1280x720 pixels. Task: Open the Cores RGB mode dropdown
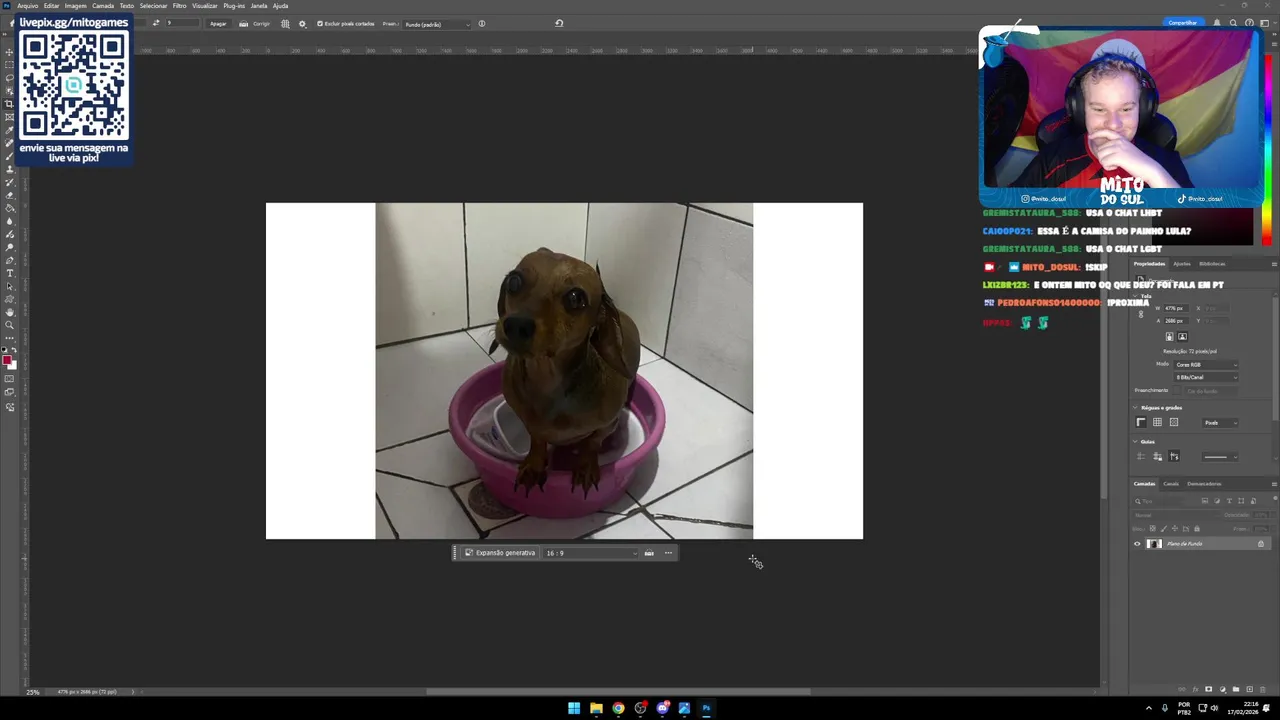coord(1206,365)
